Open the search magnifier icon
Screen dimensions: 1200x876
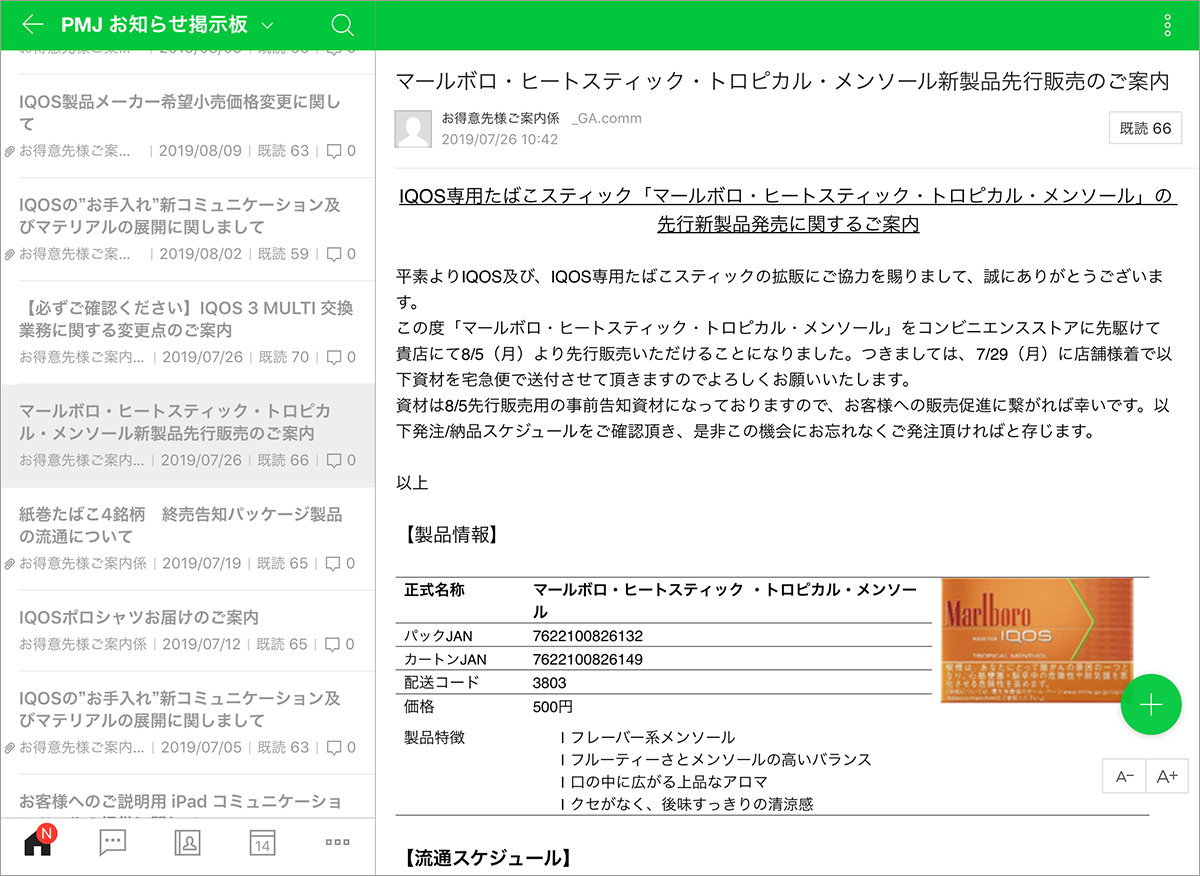click(342, 25)
